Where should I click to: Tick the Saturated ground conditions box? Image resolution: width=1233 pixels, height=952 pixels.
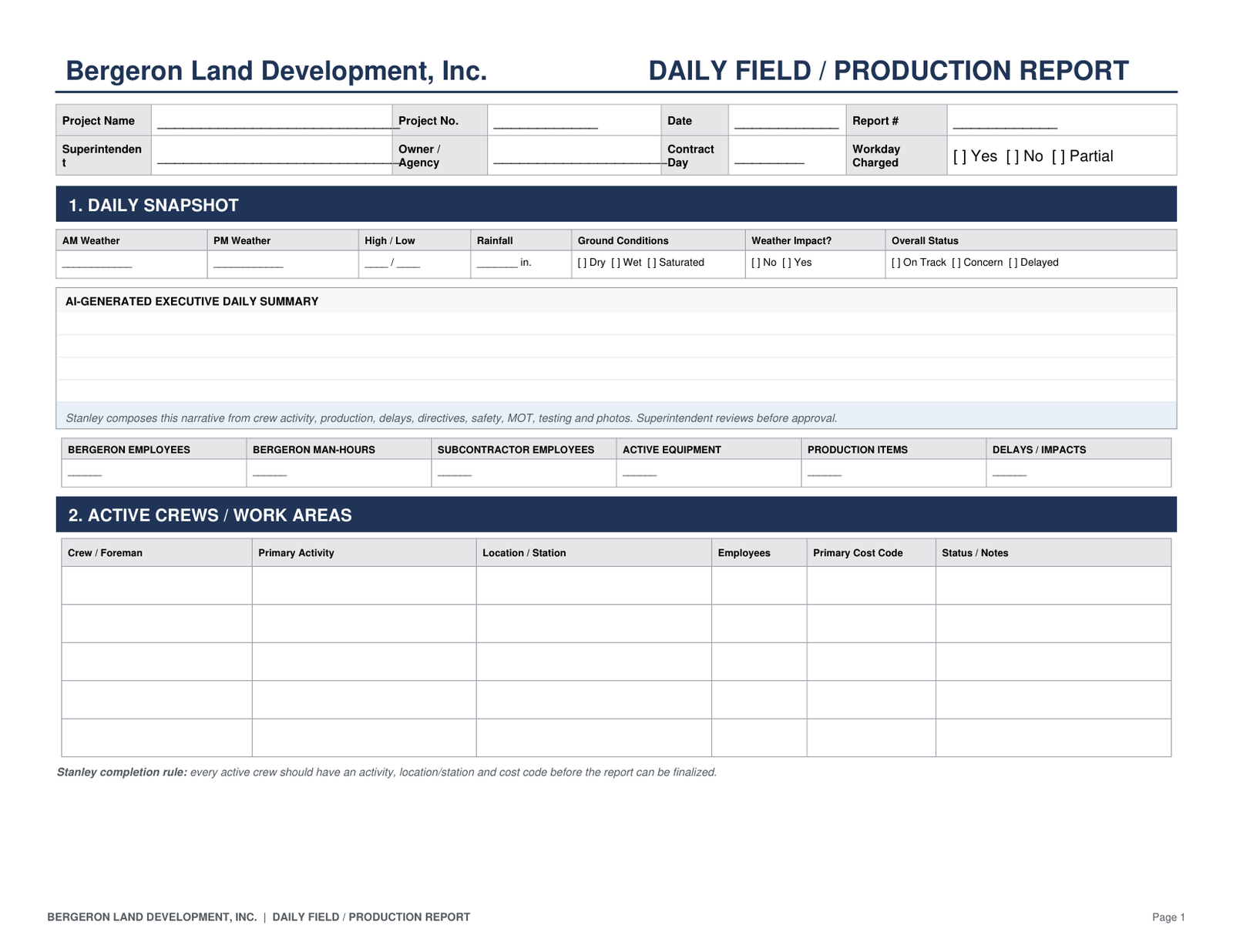652,263
